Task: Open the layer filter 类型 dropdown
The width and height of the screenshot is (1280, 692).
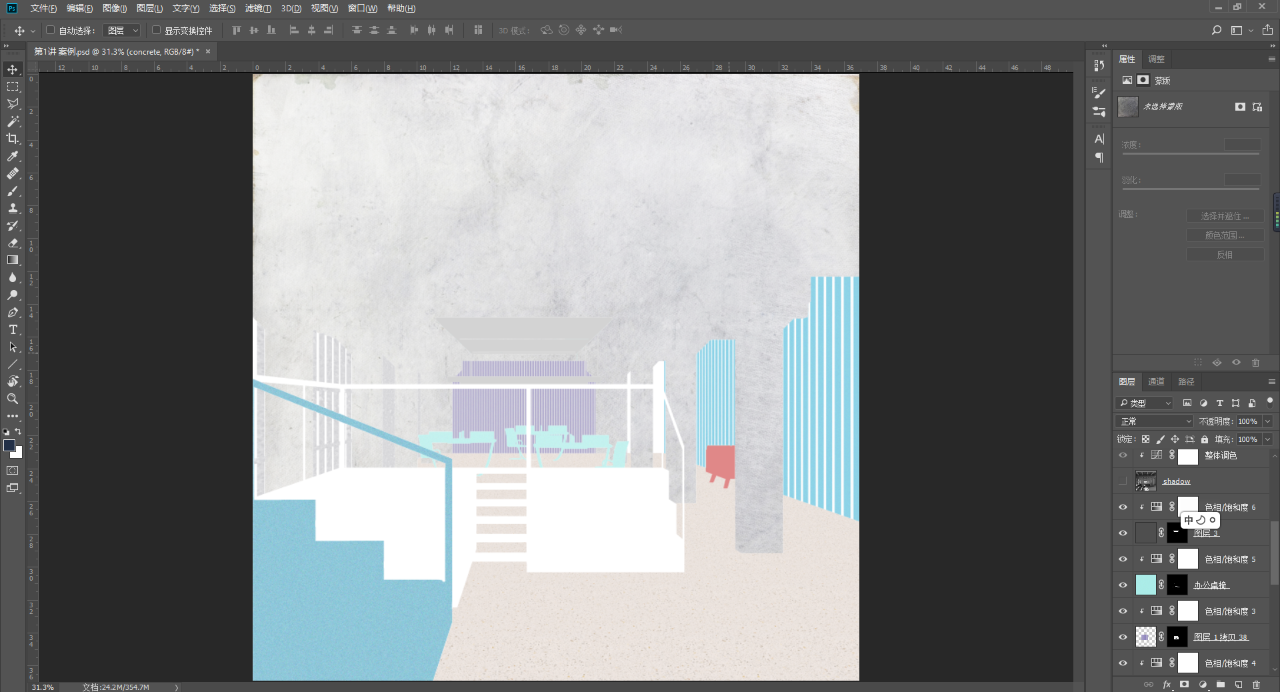Action: (1145, 403)
